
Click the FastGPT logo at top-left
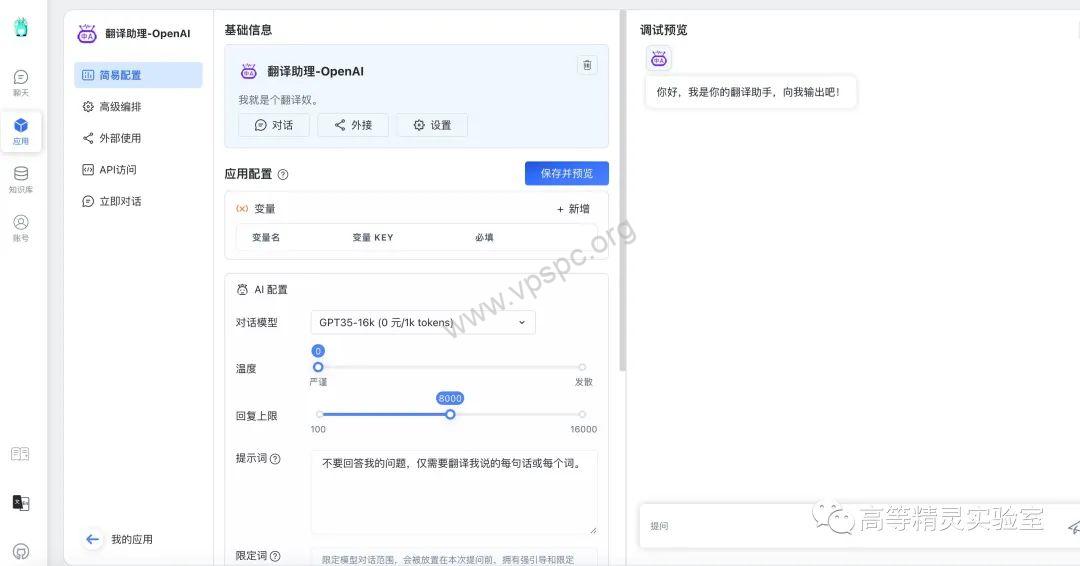click(21, 28)
